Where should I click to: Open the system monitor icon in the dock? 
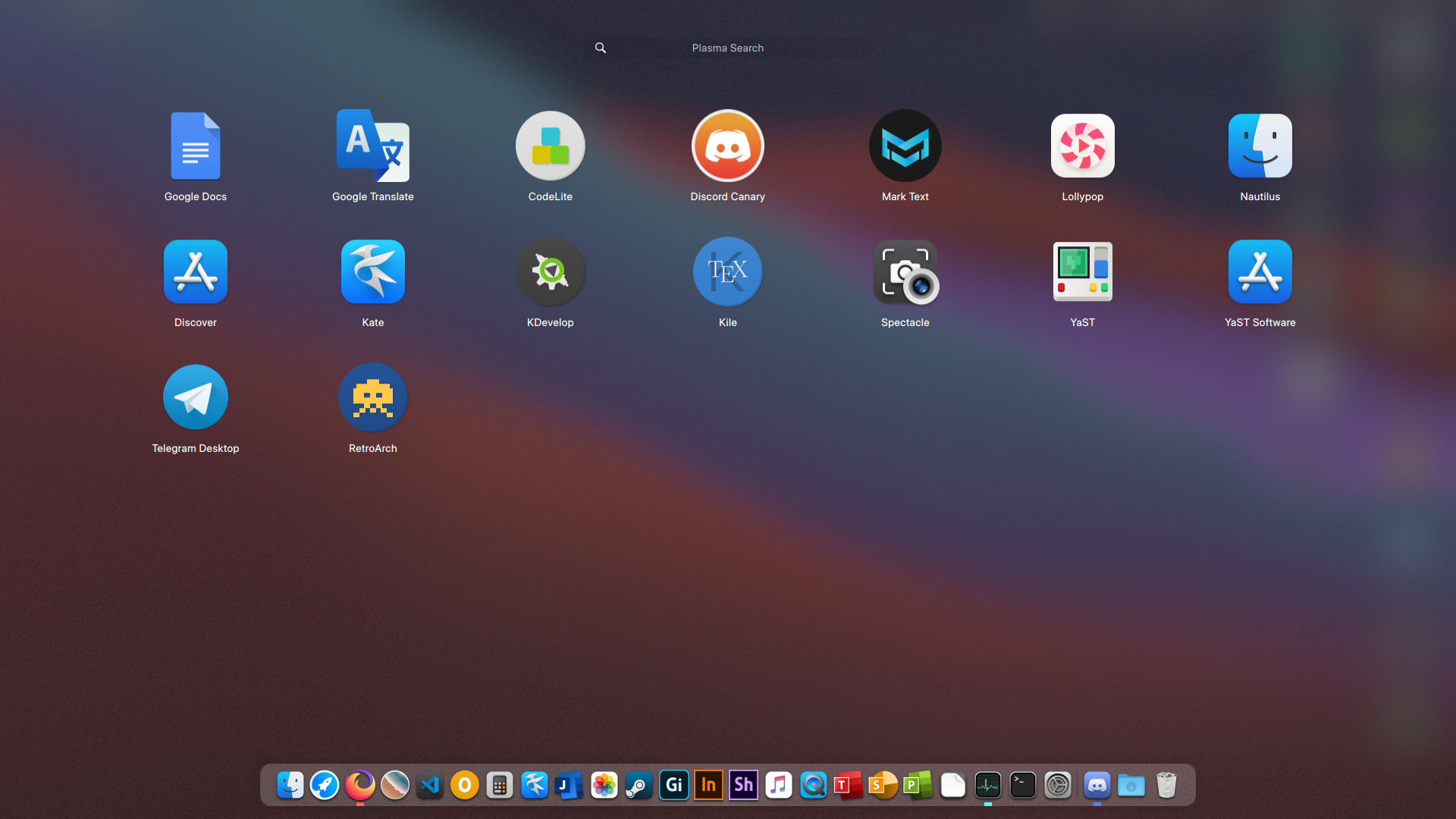[x=988, y=785]
